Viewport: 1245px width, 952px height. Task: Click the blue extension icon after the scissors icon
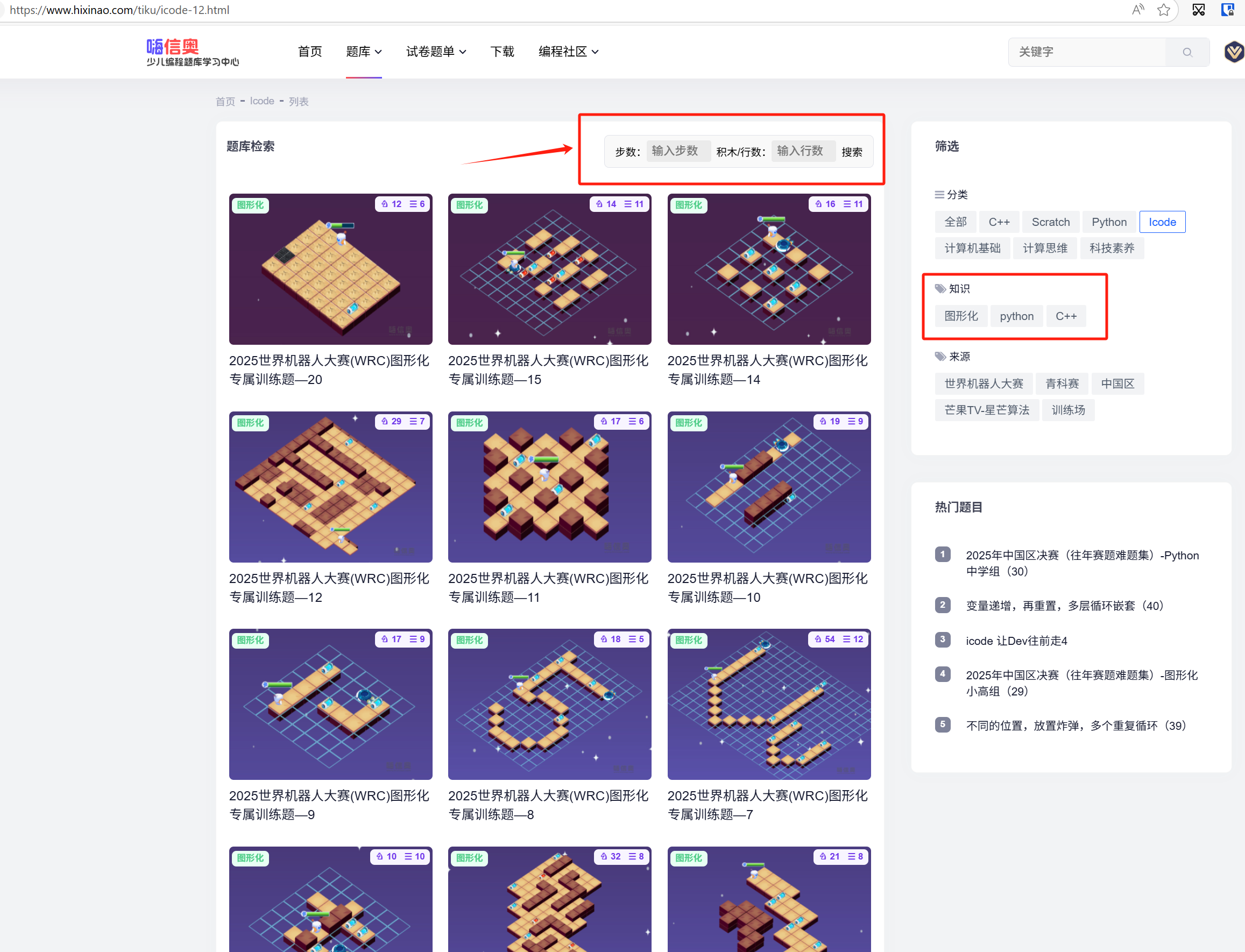[x=1227, y=10]
